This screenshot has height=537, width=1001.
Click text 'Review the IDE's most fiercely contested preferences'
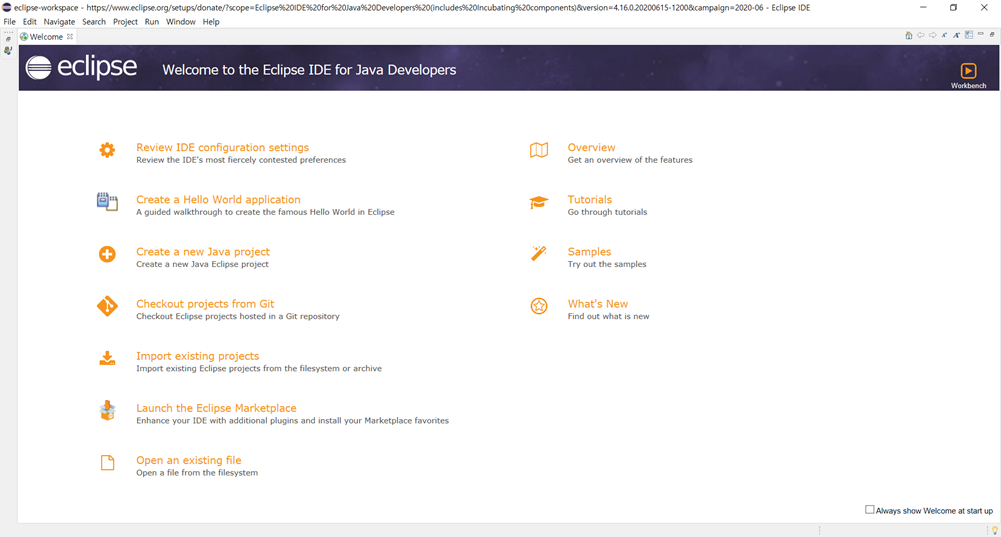pos(241,160)
